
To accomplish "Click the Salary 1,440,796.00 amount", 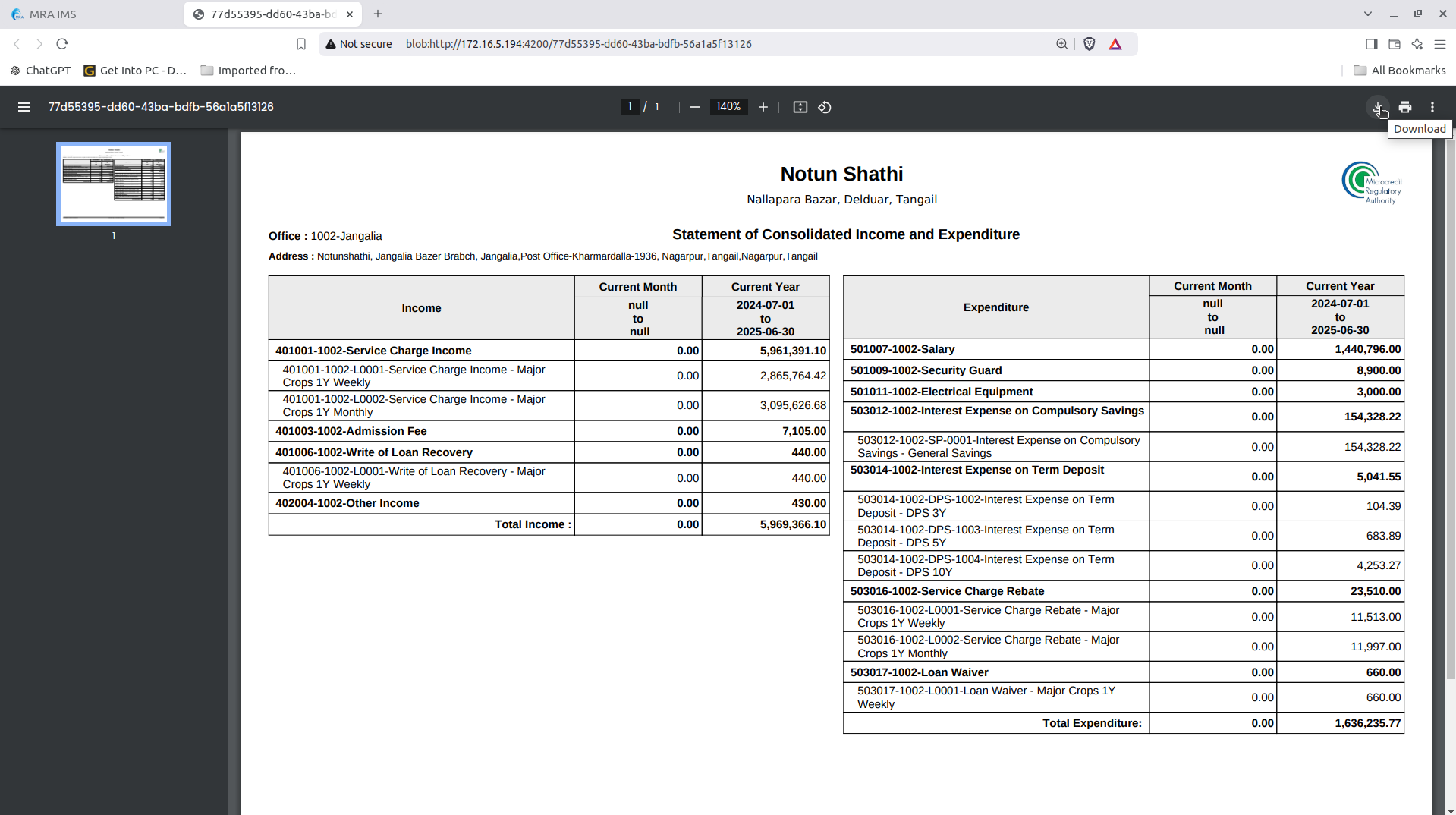I will [1368, 349].
